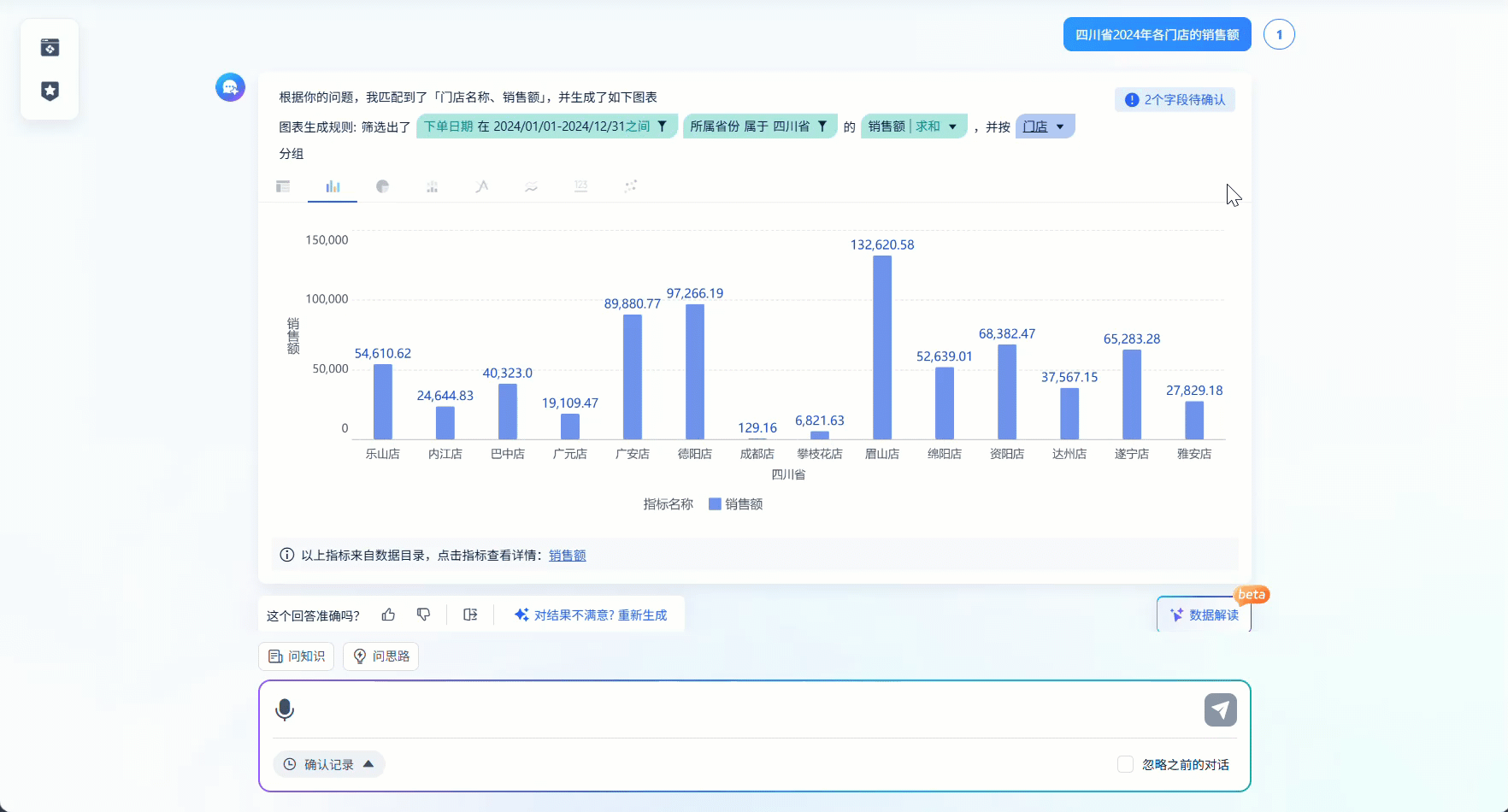Select the bar chart view tab
The height and width of the screenshot is (812, 1508).
coord(333,186)
